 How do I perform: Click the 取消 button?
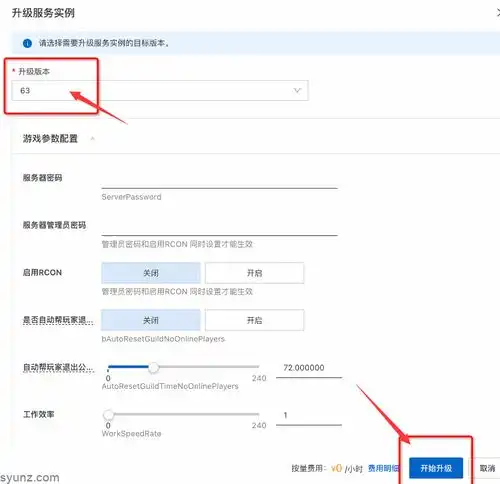pyautogui.click(x=487, y=468)
